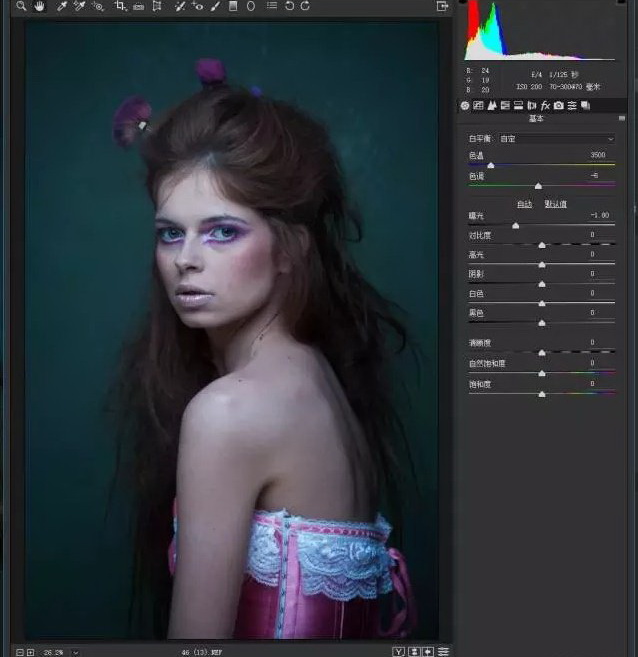Select the Hand tool

click(x=40, y=6)
